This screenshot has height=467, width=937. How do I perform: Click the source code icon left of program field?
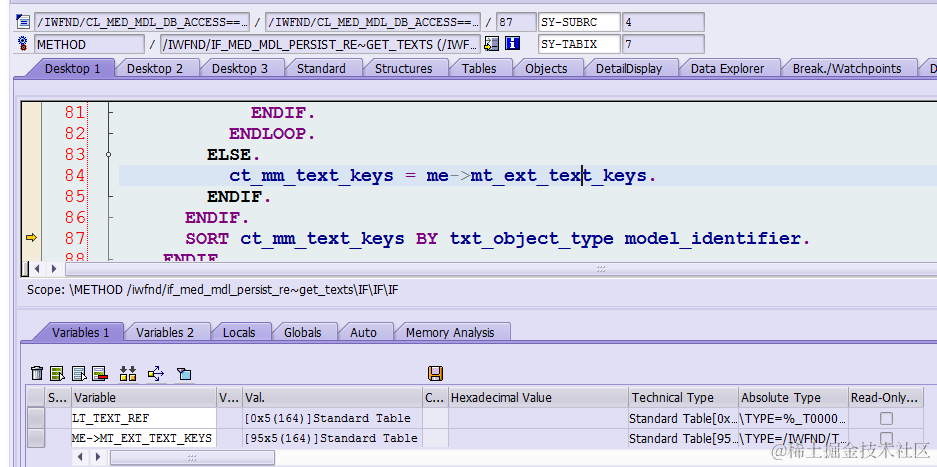coord(23,23)
